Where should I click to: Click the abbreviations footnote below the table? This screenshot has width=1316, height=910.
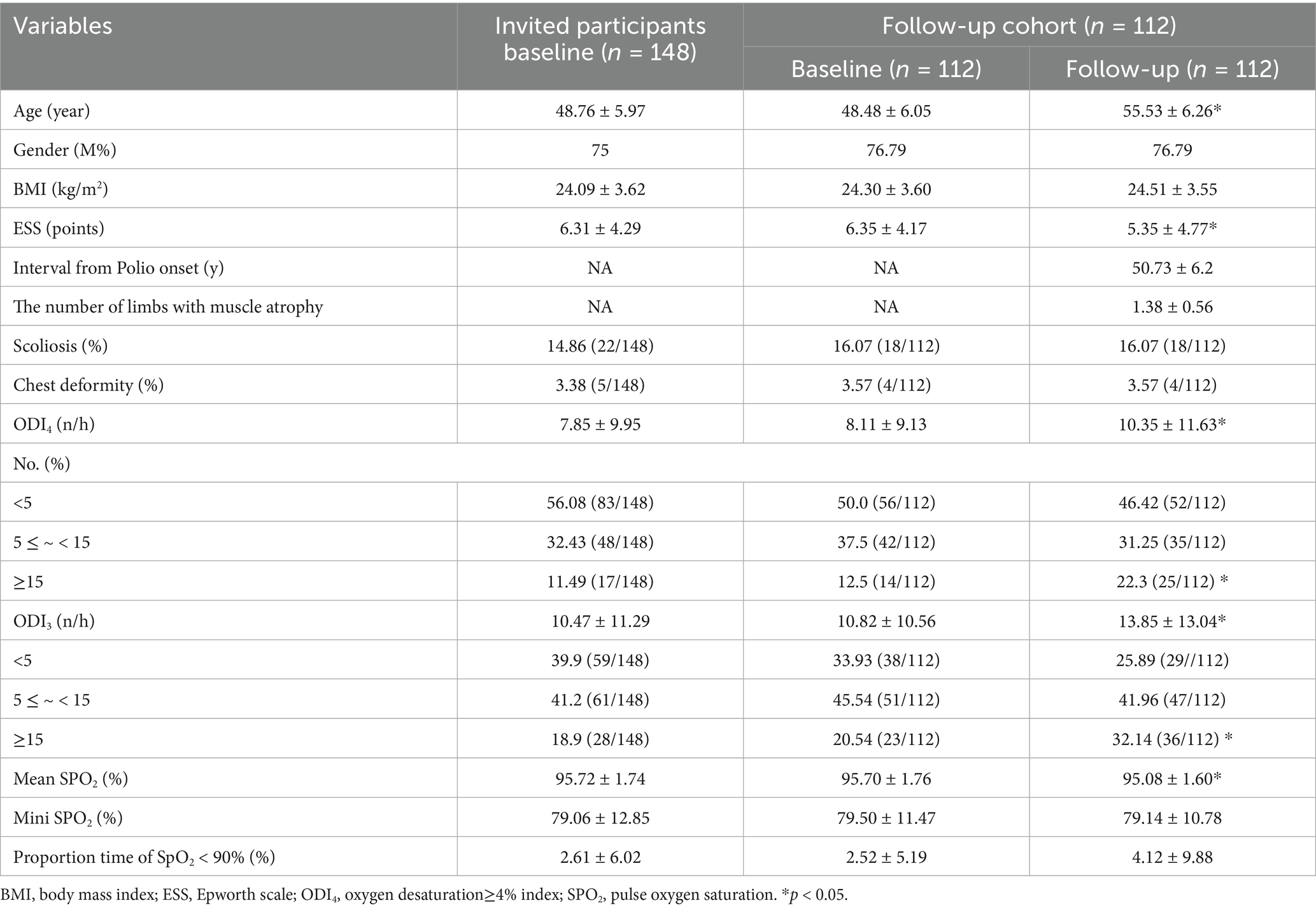click(x=424, y=895)
